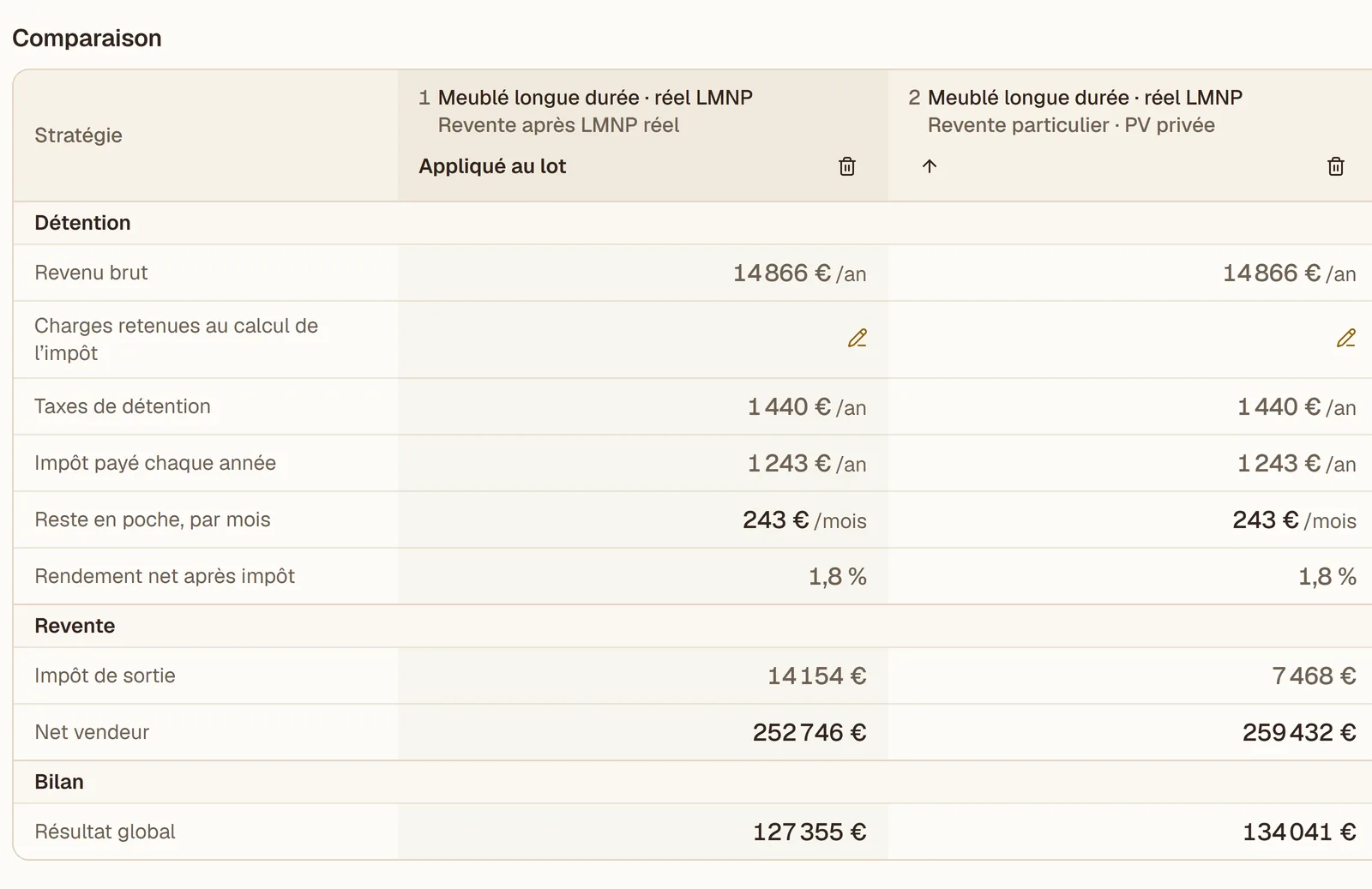
Task: Click strategy 1 title 'Meublé longue durée · réel LMNP'
Action: point(595,98)
